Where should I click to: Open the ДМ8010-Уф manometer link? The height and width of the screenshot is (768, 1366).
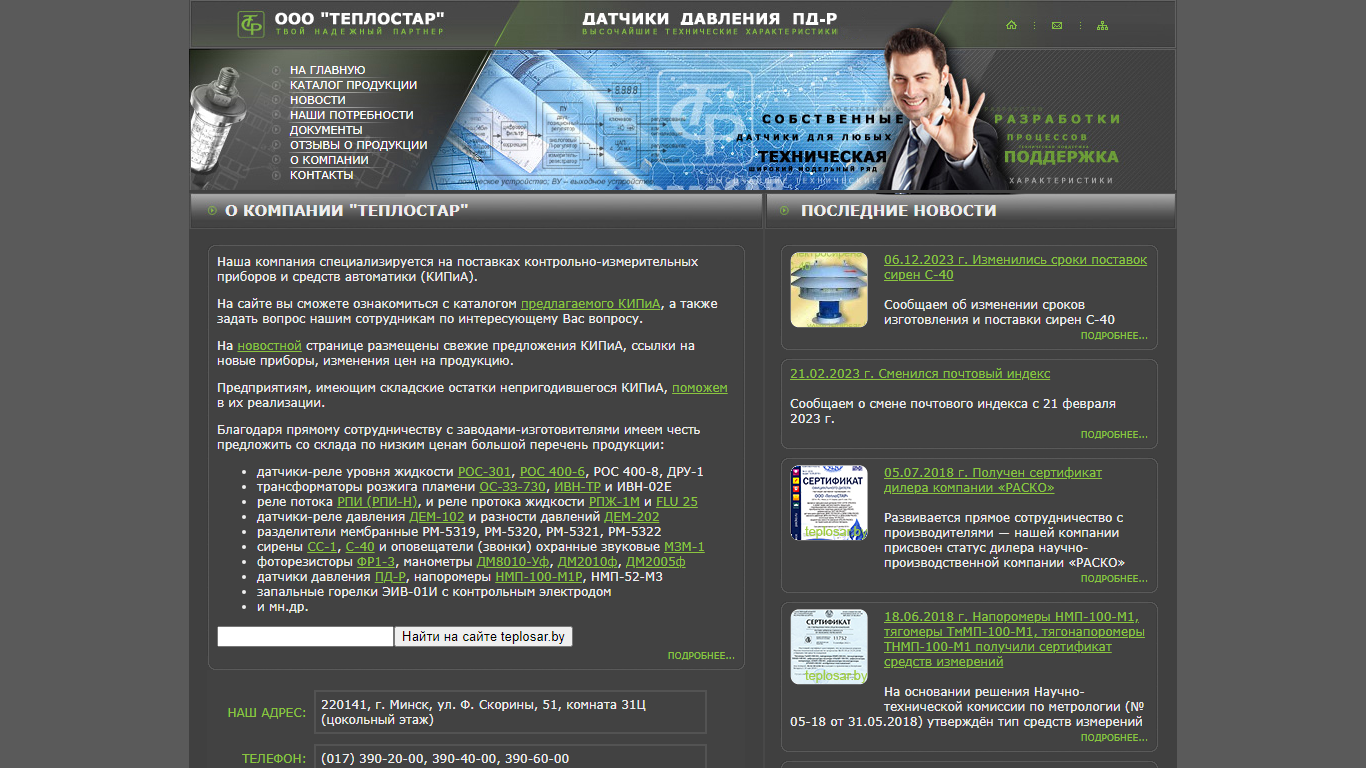514,562
